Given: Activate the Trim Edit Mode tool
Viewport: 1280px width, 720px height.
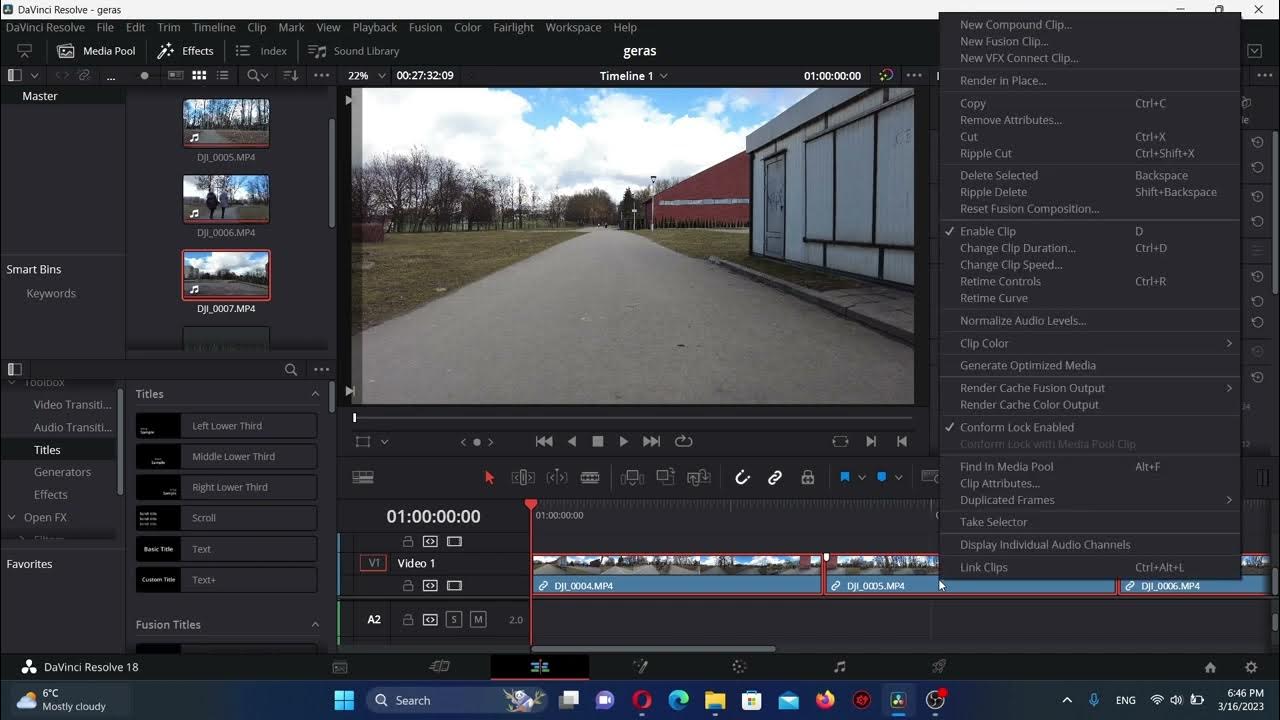Looking at the screenshot, I should (523, 478).
